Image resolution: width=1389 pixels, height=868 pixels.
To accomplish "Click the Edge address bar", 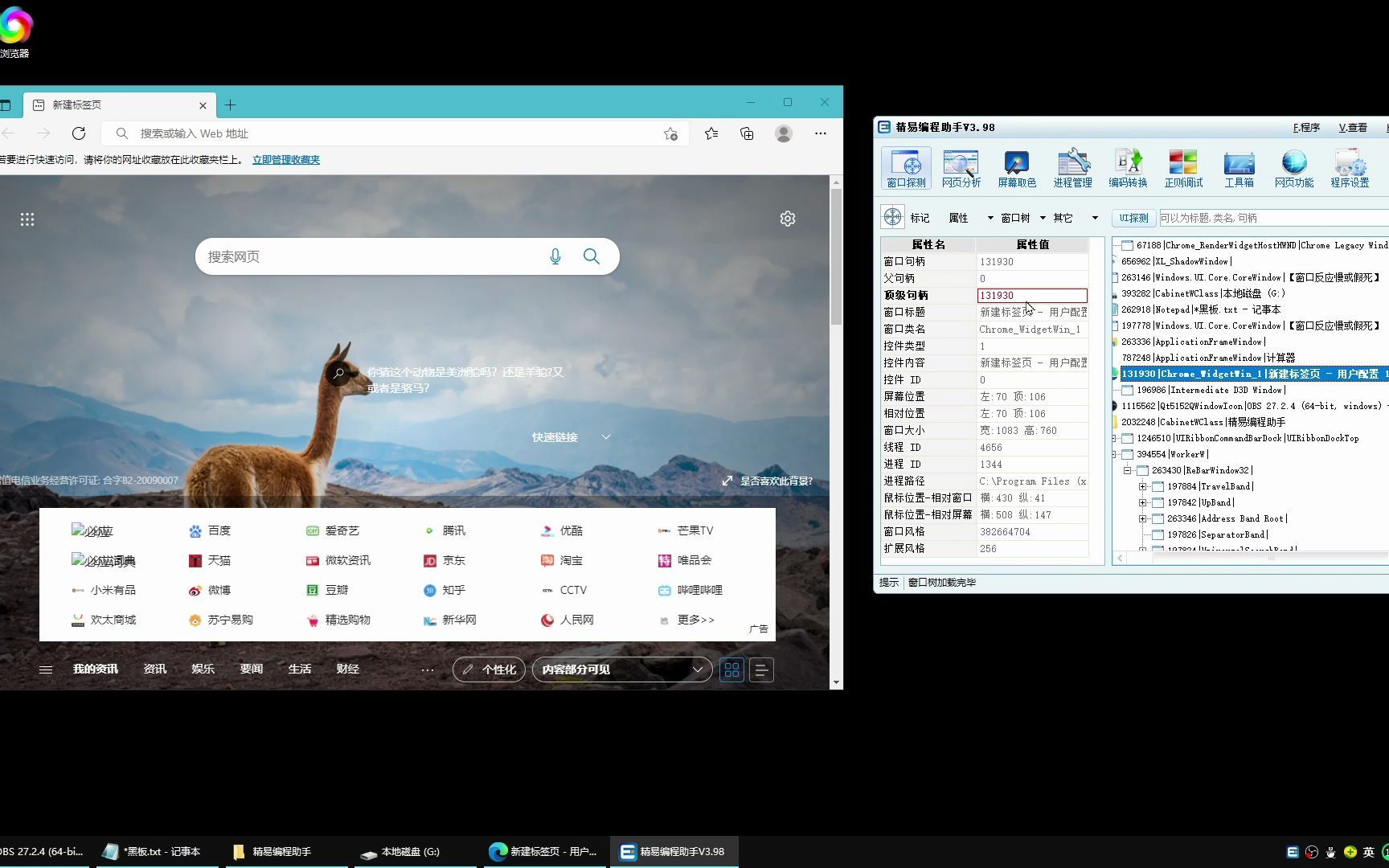I will pyautogui.click(x=394, y=133).
